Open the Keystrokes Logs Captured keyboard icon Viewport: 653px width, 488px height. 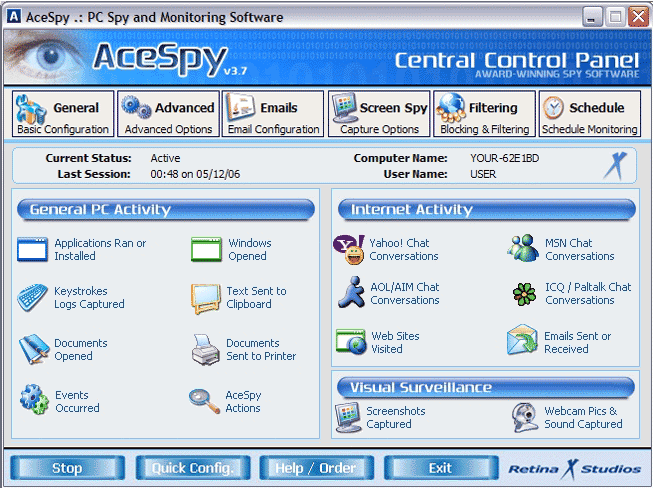coord(33,297)
